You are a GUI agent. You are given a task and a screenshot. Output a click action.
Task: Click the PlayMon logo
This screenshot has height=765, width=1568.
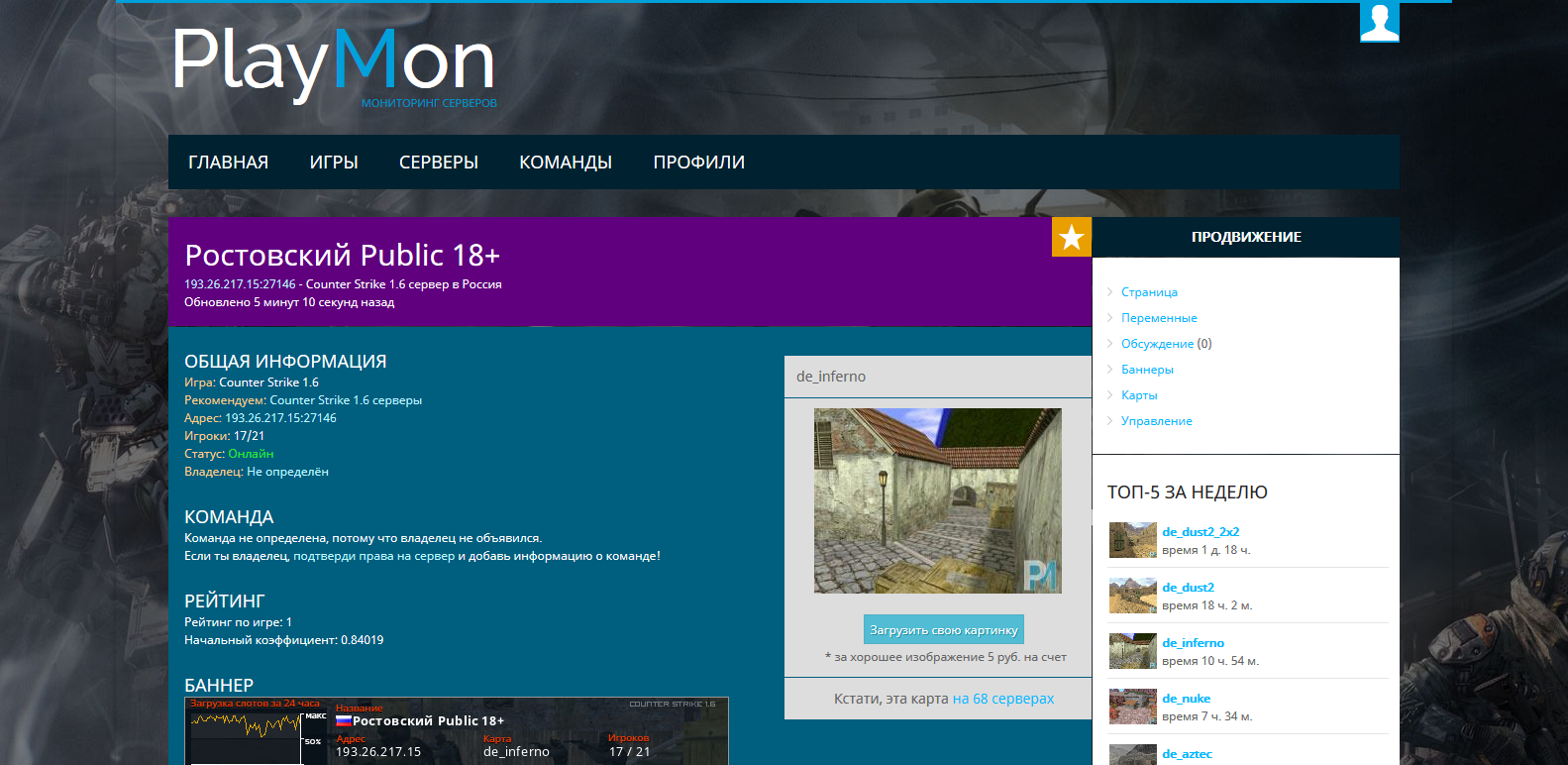pos(334,63)
